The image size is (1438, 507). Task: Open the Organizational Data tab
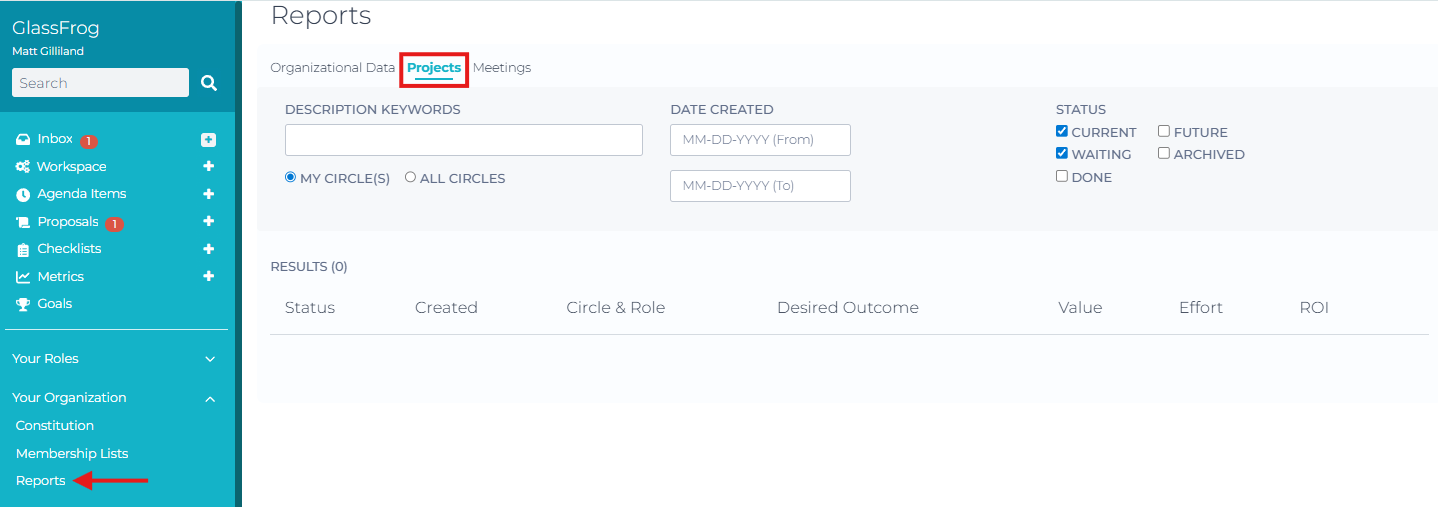pyautogui.click(x=332, y=68)
